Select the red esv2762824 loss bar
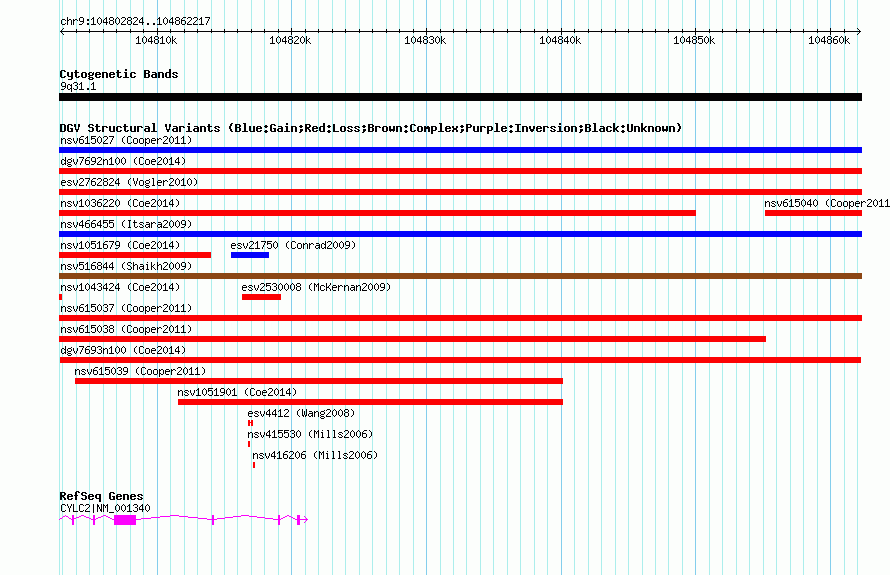The height and width of the screenshot is (575, 890). click(x=460, y=192)
